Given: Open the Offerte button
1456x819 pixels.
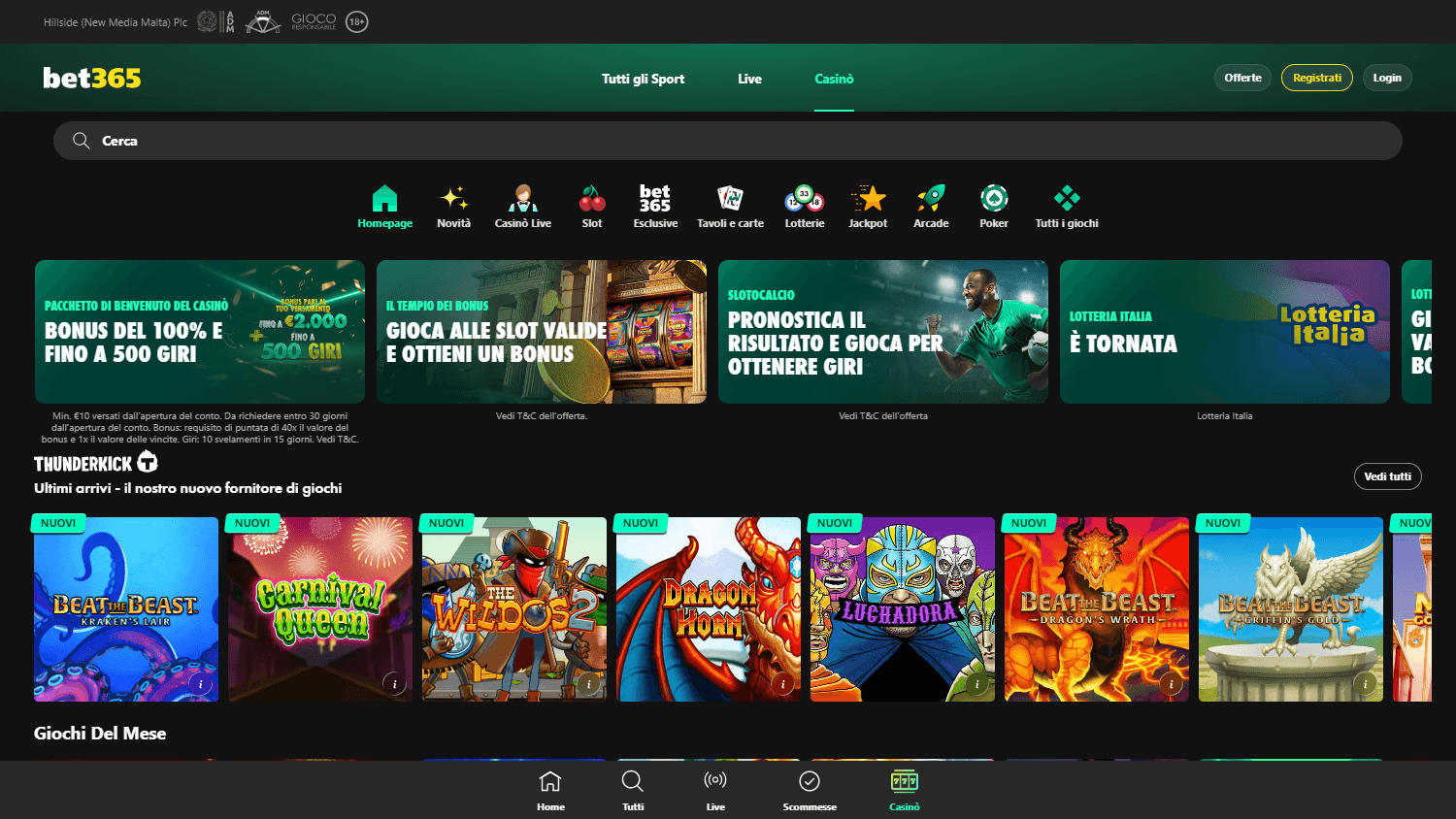Looking at the screenshot, I should (x=1242, y=78).
